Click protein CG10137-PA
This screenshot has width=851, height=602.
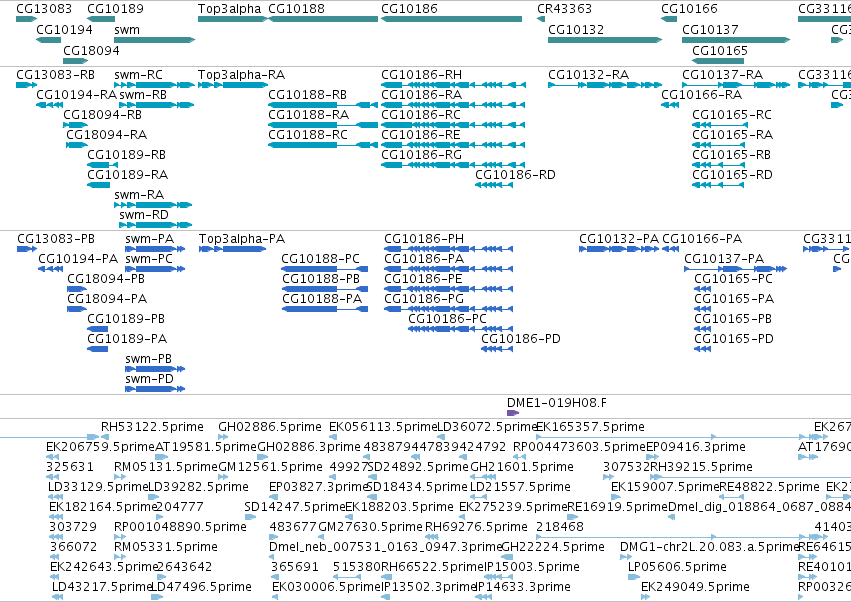724,258
